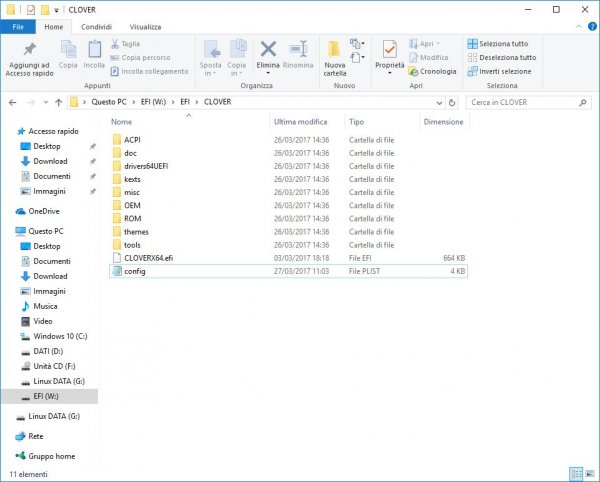Open Proprietà of the selected file
This screenshot has height=482, width=600.
pyautogui.click(x=390, y=58)
